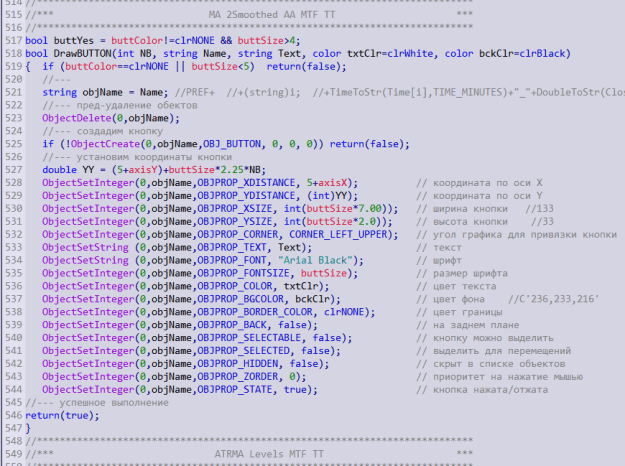Click on OBJPROP_SELECTED property
Image resolution: width=625 pixels, height=466 pixels.
pyautogui.click(x=244, y=351)
